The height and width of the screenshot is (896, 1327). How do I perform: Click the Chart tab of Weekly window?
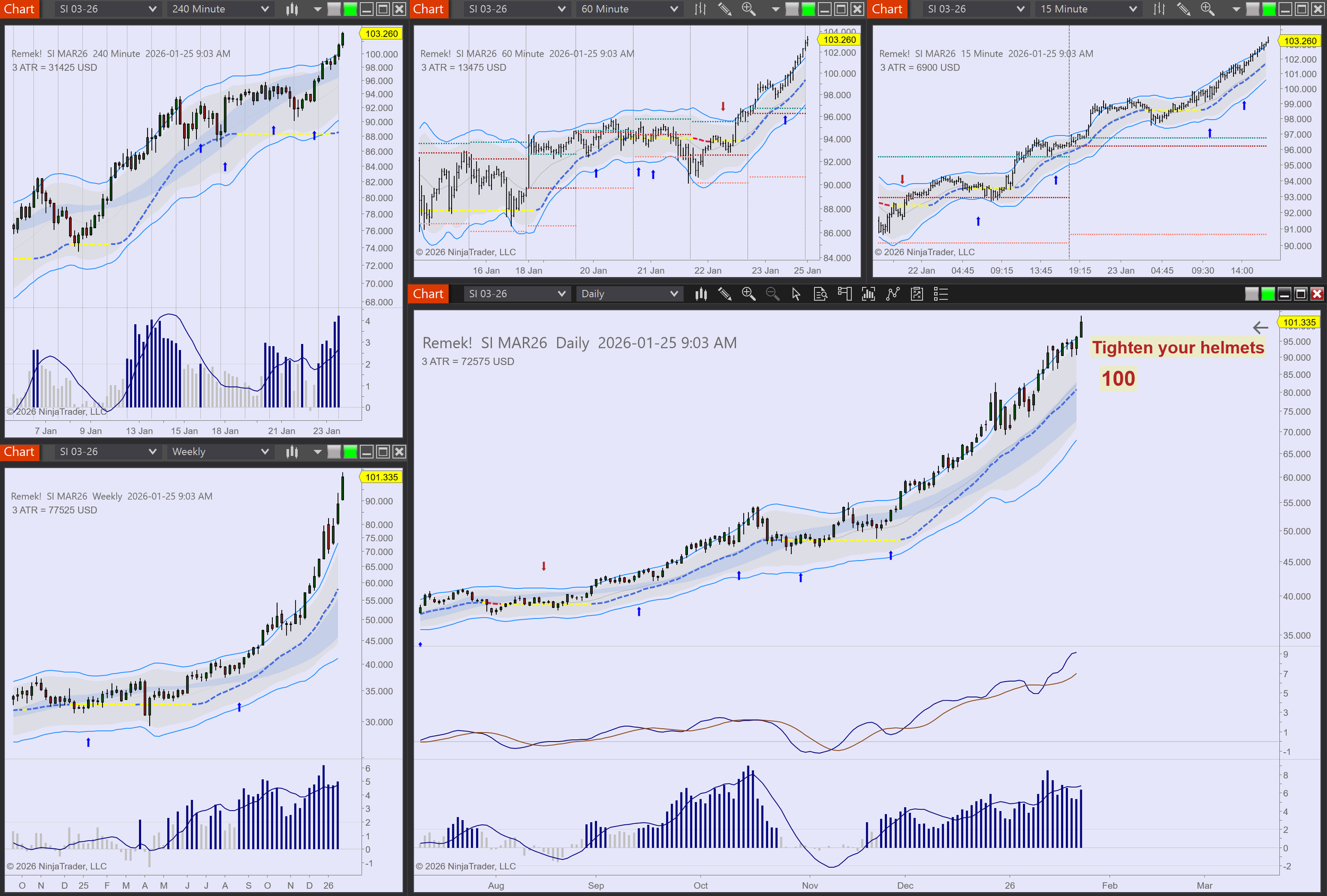(x=20, y=451)
